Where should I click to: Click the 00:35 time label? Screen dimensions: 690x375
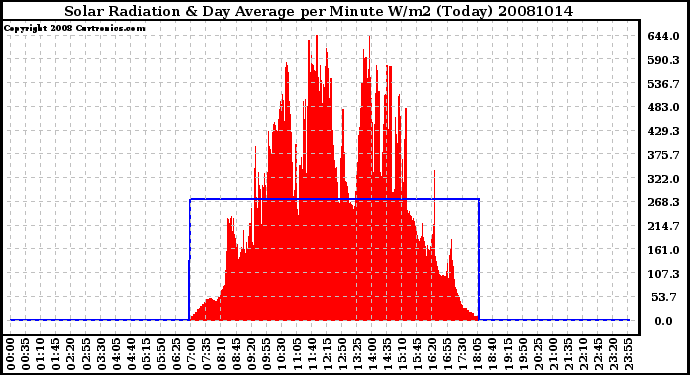[26, 354]
